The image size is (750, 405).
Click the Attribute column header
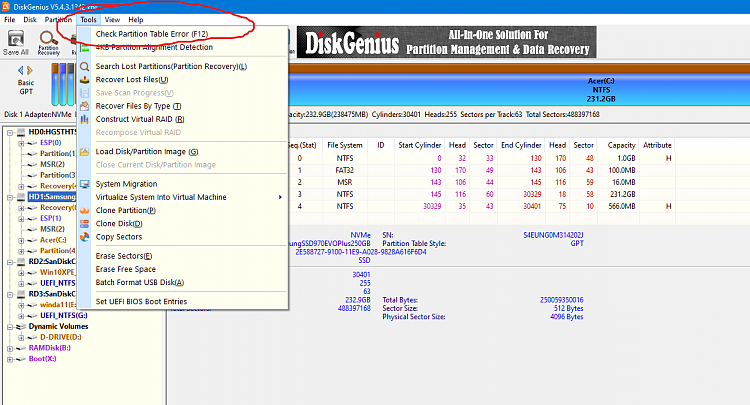[657, 145]
